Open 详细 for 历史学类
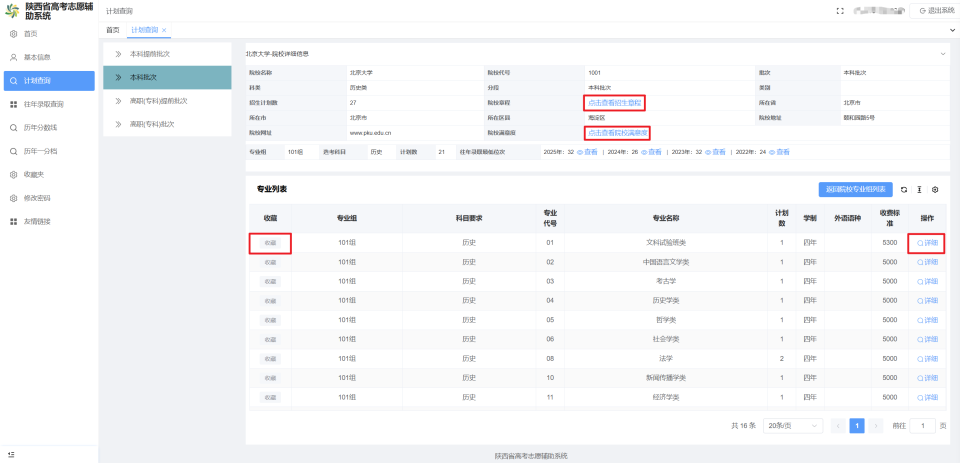Screen dimensions: 960x463 [x=927, y=301]
